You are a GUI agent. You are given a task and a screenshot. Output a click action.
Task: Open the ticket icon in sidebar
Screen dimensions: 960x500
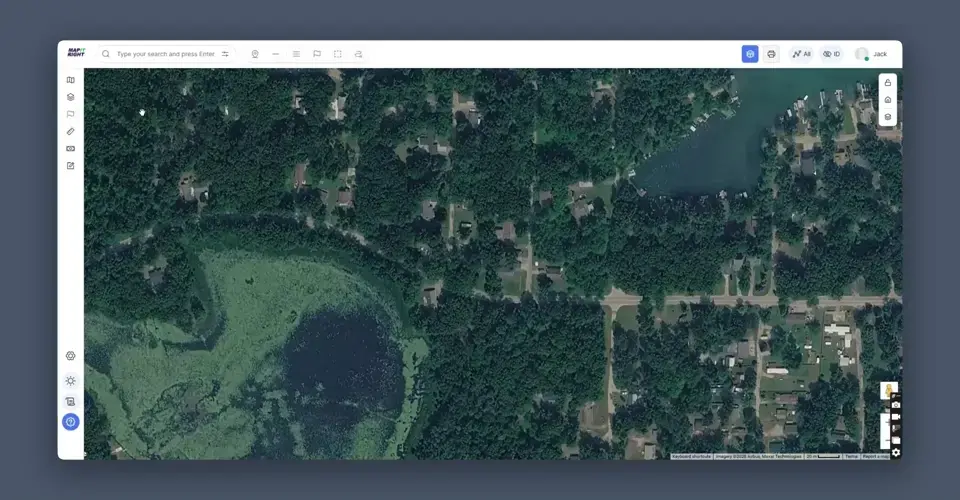[x=70, y=149]
